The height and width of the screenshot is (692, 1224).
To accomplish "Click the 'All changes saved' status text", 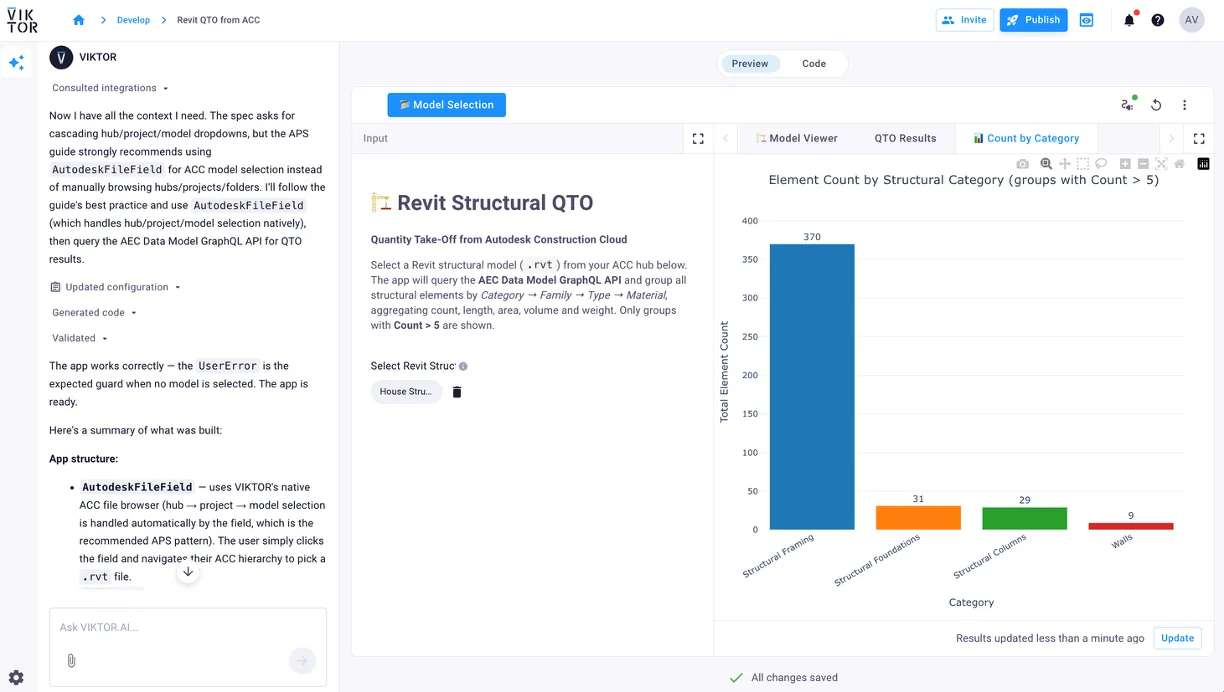I will tap(794, 678).
